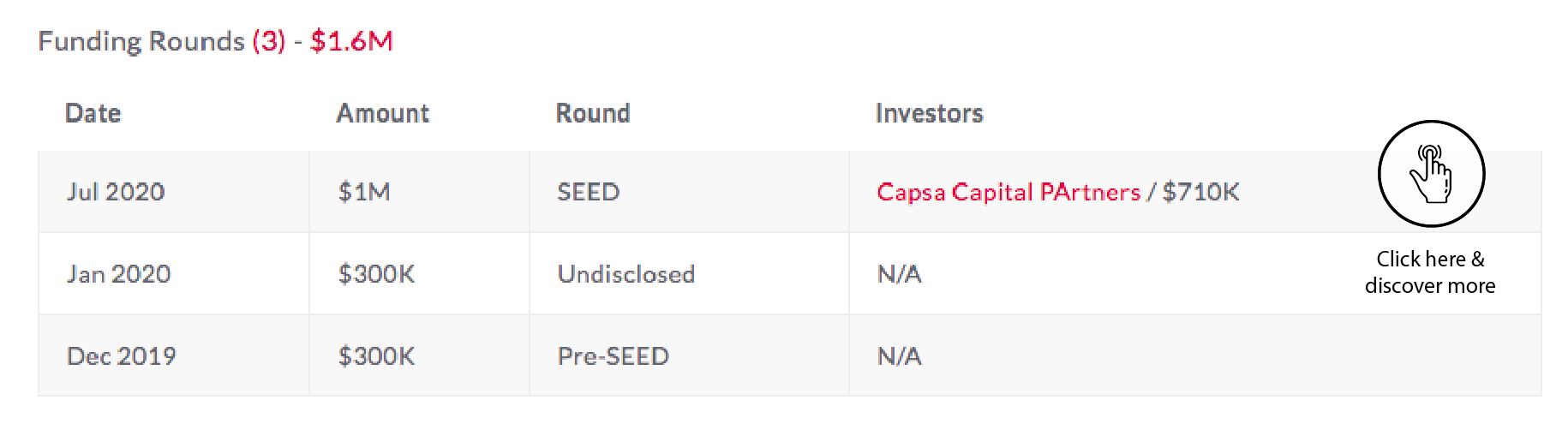Click the $1M amount cell
This screenshot has height=424, width=1568.
click(364, 192)
